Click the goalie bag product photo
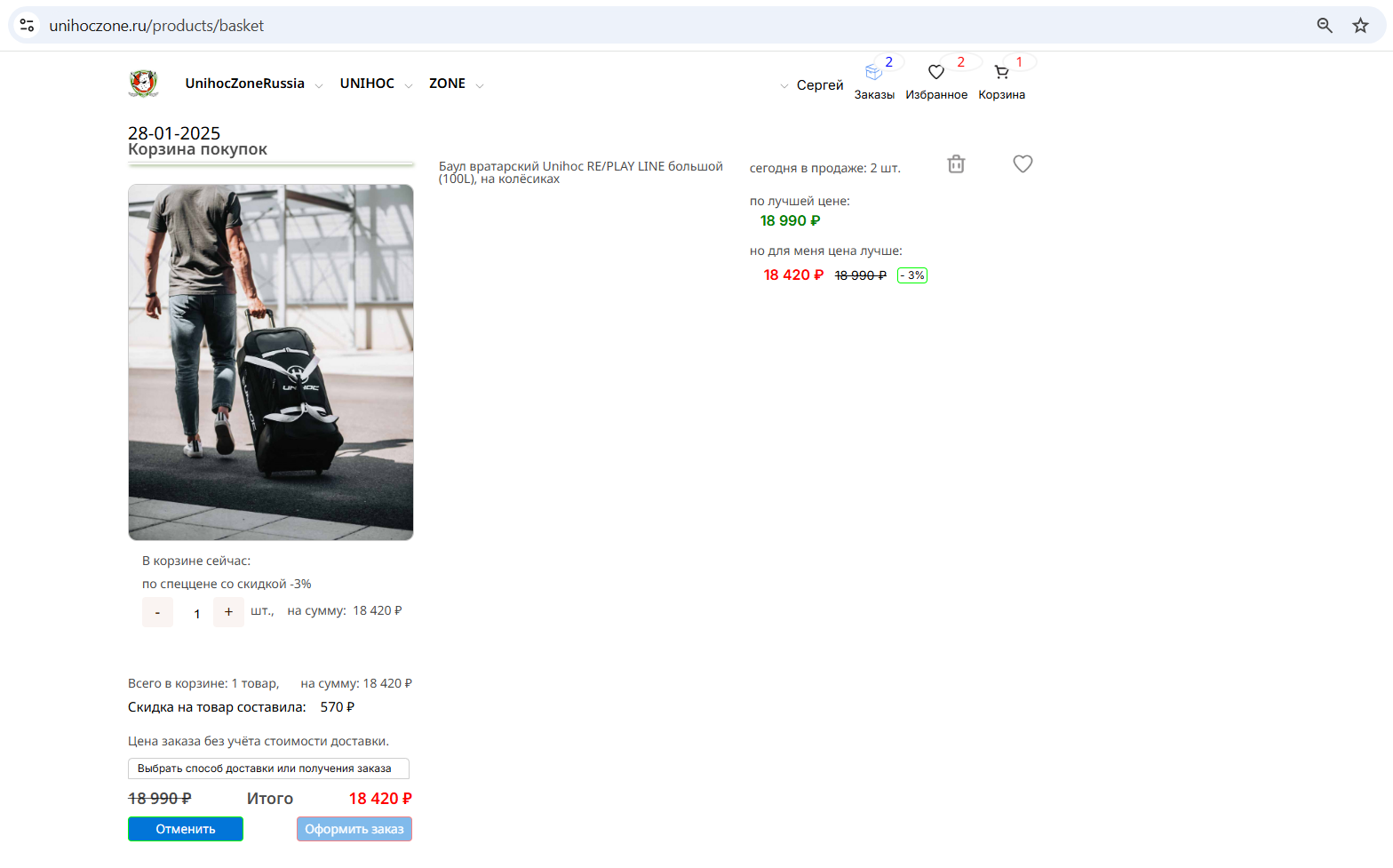This screenshot has width=1393, height=868. tap(271, 362)
